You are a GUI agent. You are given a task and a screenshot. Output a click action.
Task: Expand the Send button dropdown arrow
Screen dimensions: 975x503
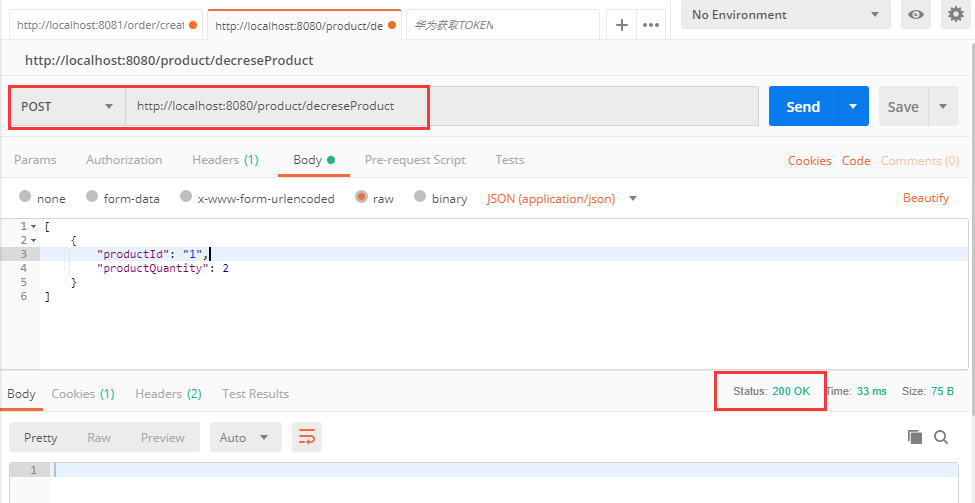853,106
